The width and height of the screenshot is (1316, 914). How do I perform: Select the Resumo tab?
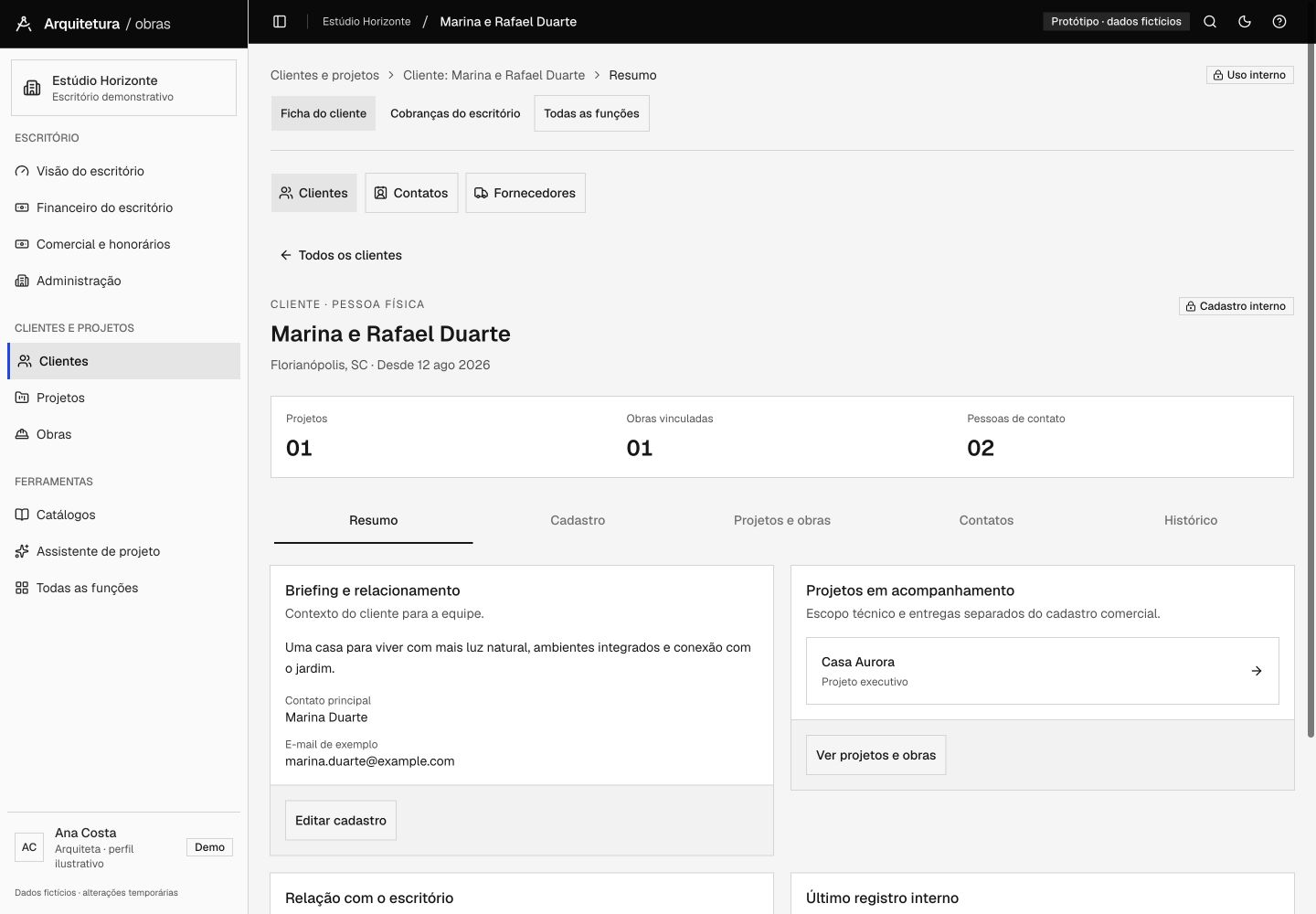click(374, 520)
